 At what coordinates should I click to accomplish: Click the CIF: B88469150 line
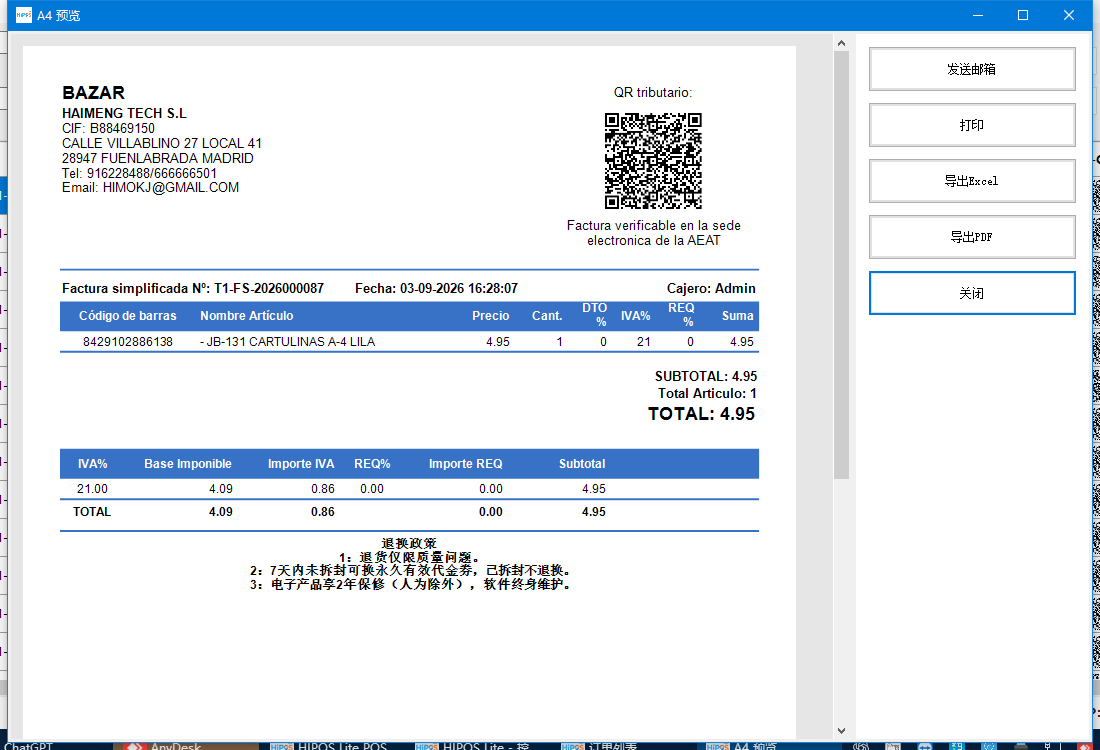click(108, 128)
